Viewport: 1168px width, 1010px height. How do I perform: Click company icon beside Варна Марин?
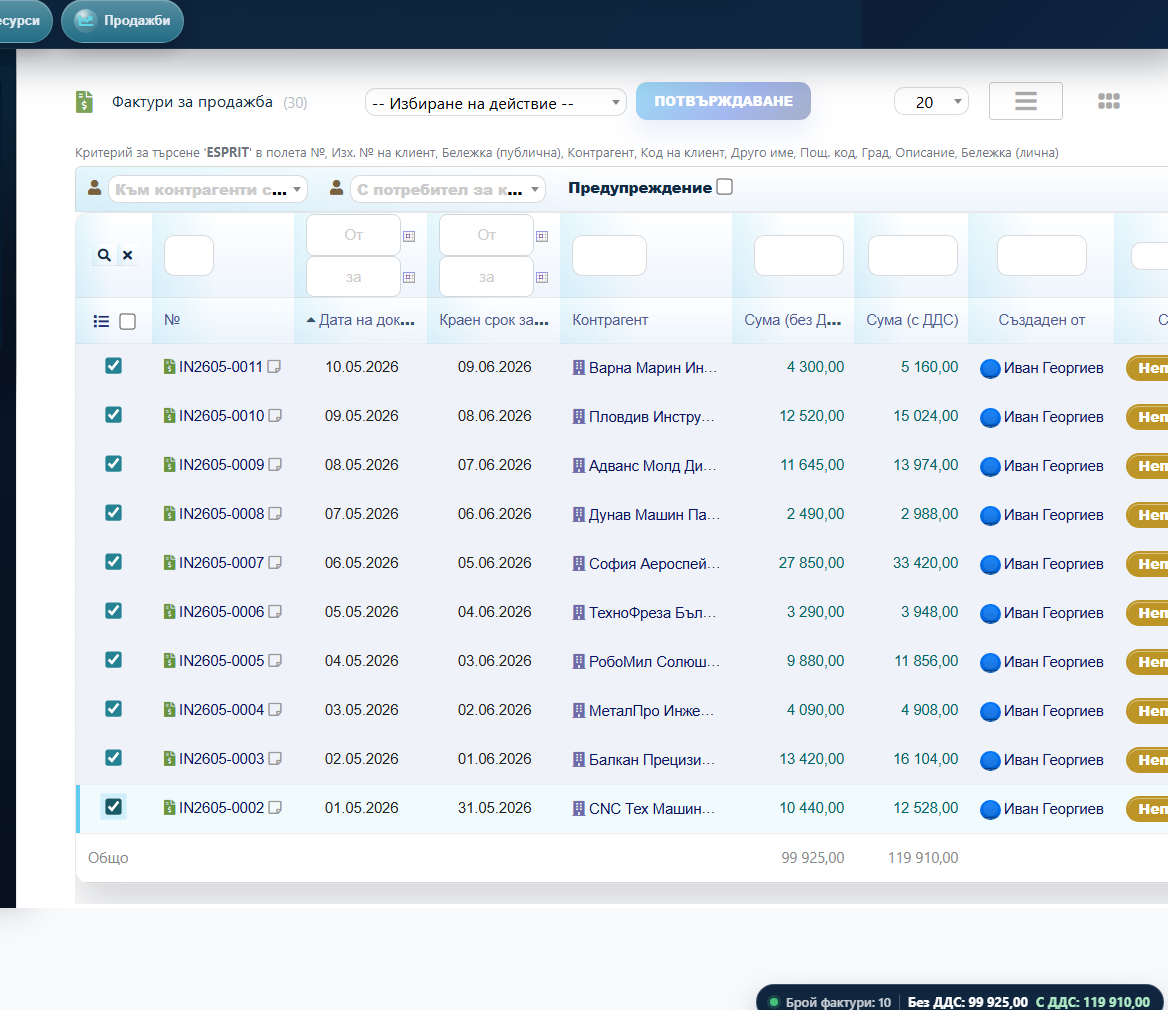click(579, 367)
